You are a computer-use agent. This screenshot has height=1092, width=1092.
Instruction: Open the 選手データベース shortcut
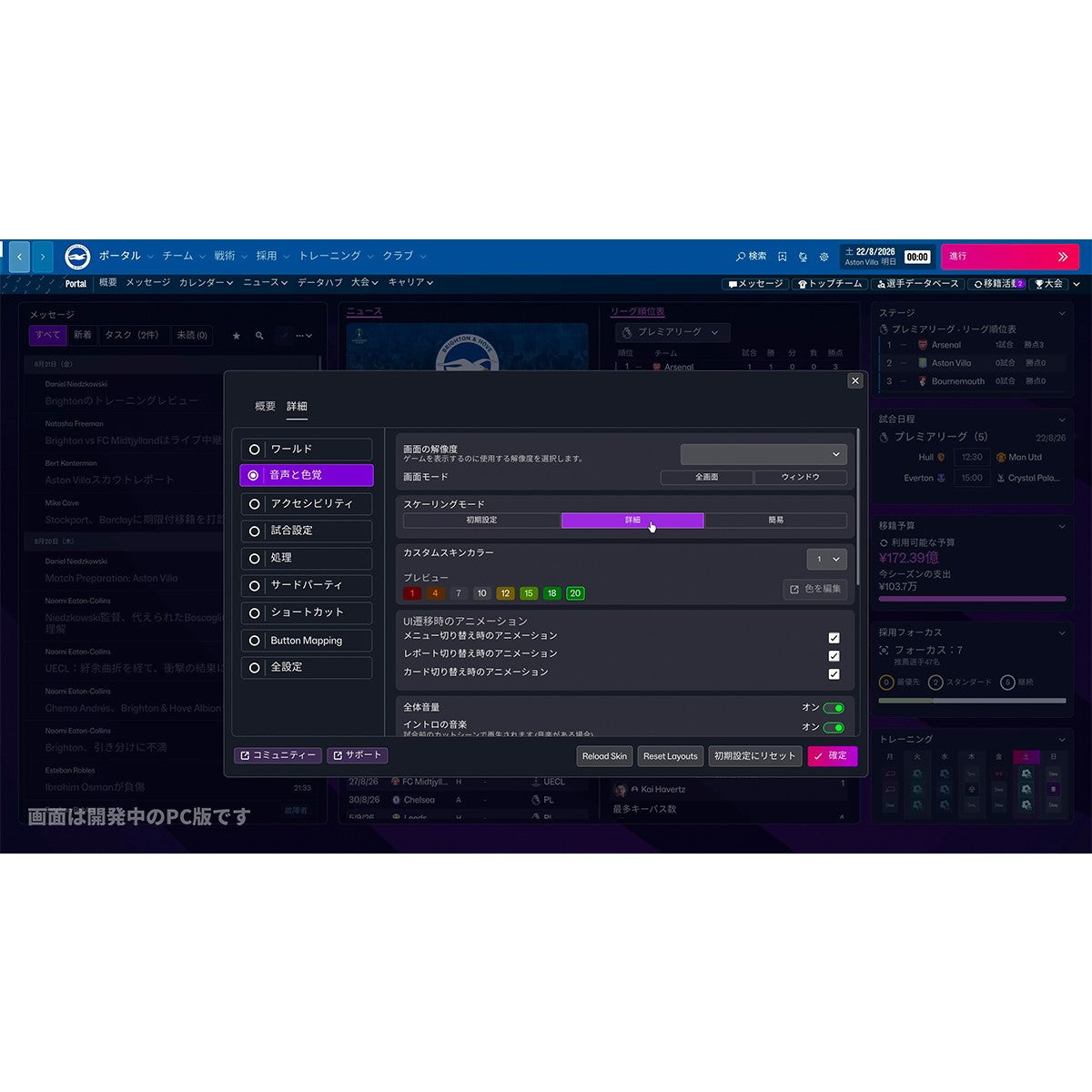tap(917, 284)
